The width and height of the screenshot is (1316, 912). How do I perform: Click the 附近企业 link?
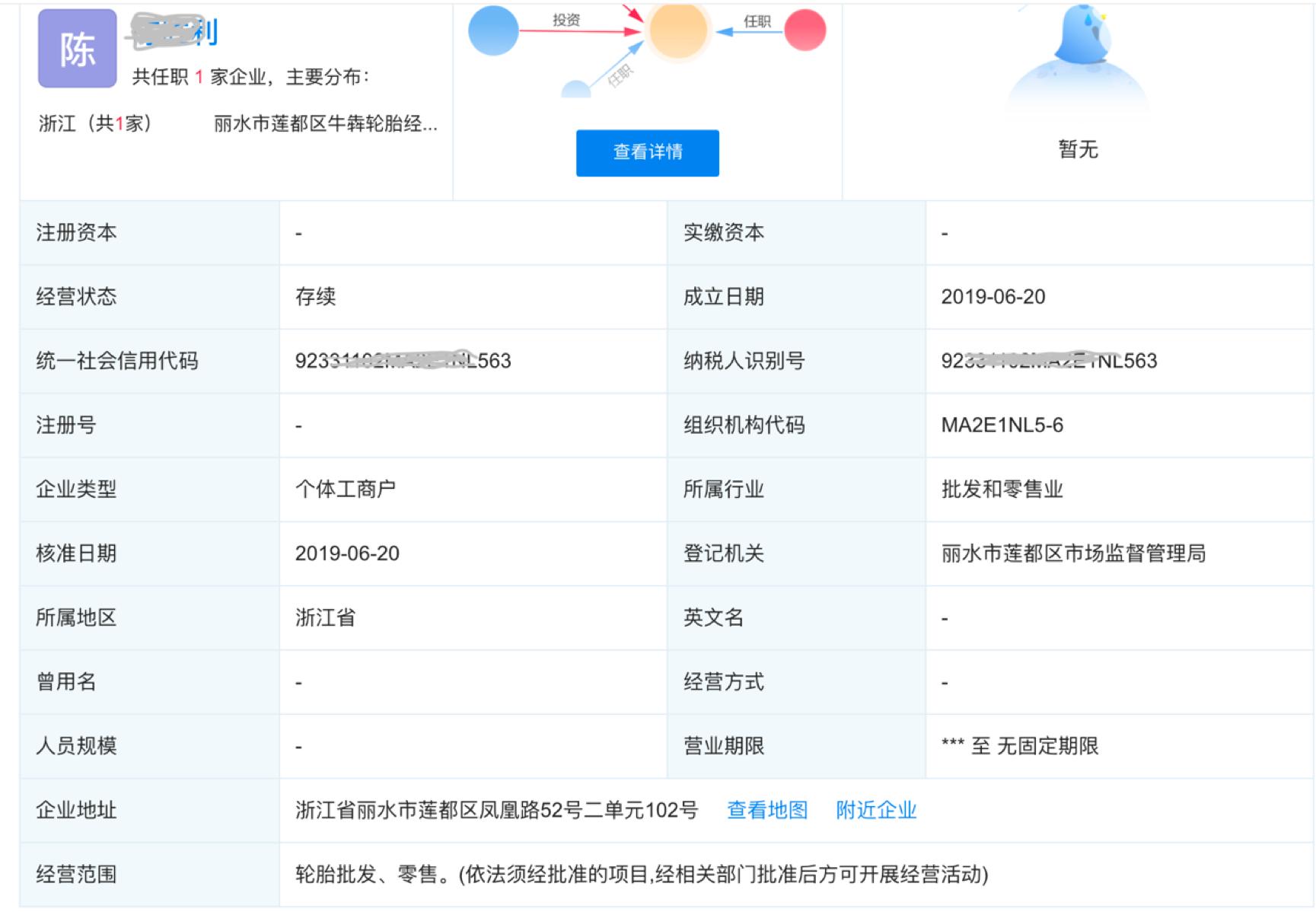pos(877,810)
